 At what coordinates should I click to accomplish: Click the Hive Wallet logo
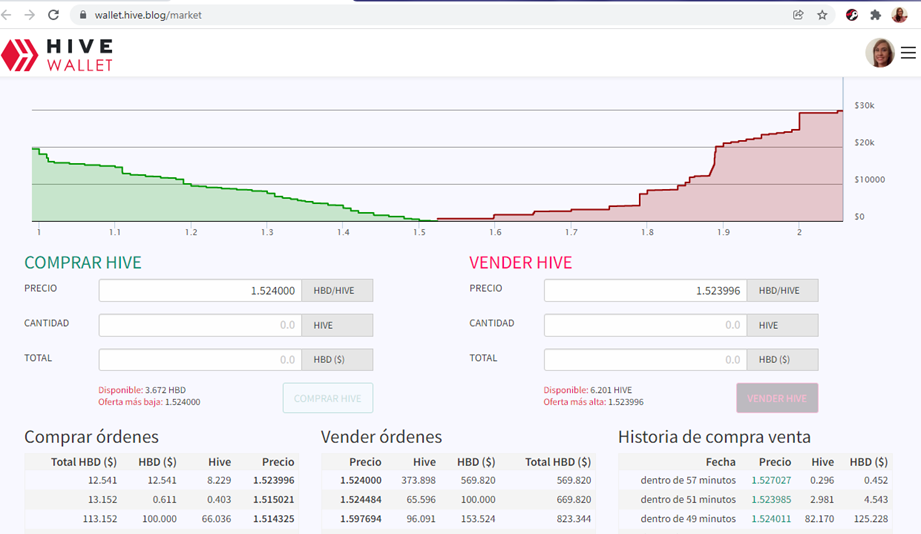57,55
